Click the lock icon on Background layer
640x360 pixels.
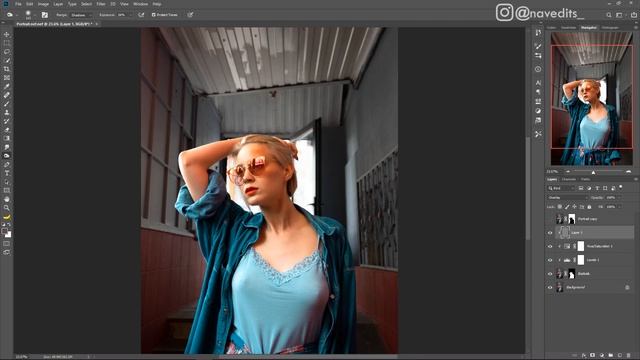627,287
